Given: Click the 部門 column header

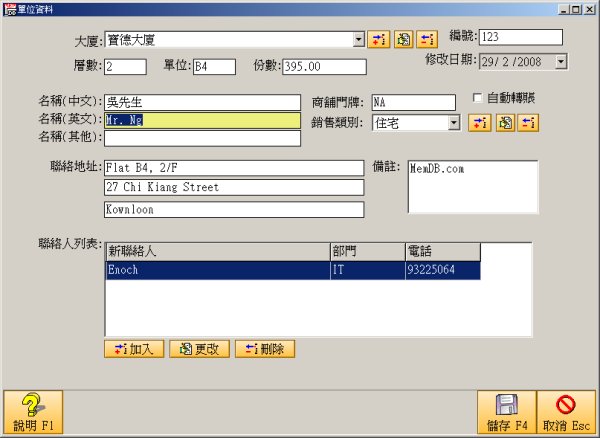Looking at the screenshot, I should [x=368, y=252].
